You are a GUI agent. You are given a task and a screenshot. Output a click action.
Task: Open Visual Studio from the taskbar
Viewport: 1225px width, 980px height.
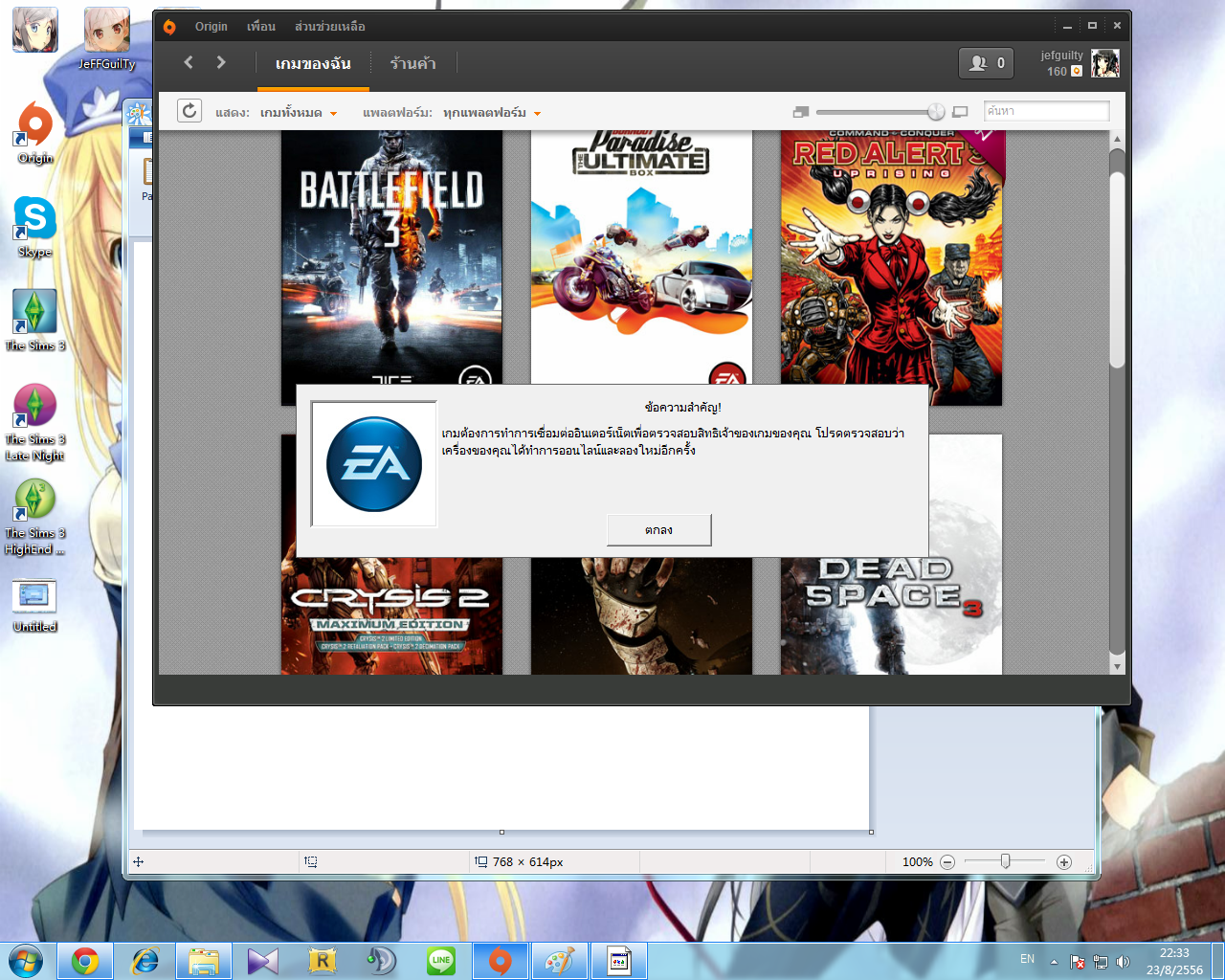(x=263, y=961)
